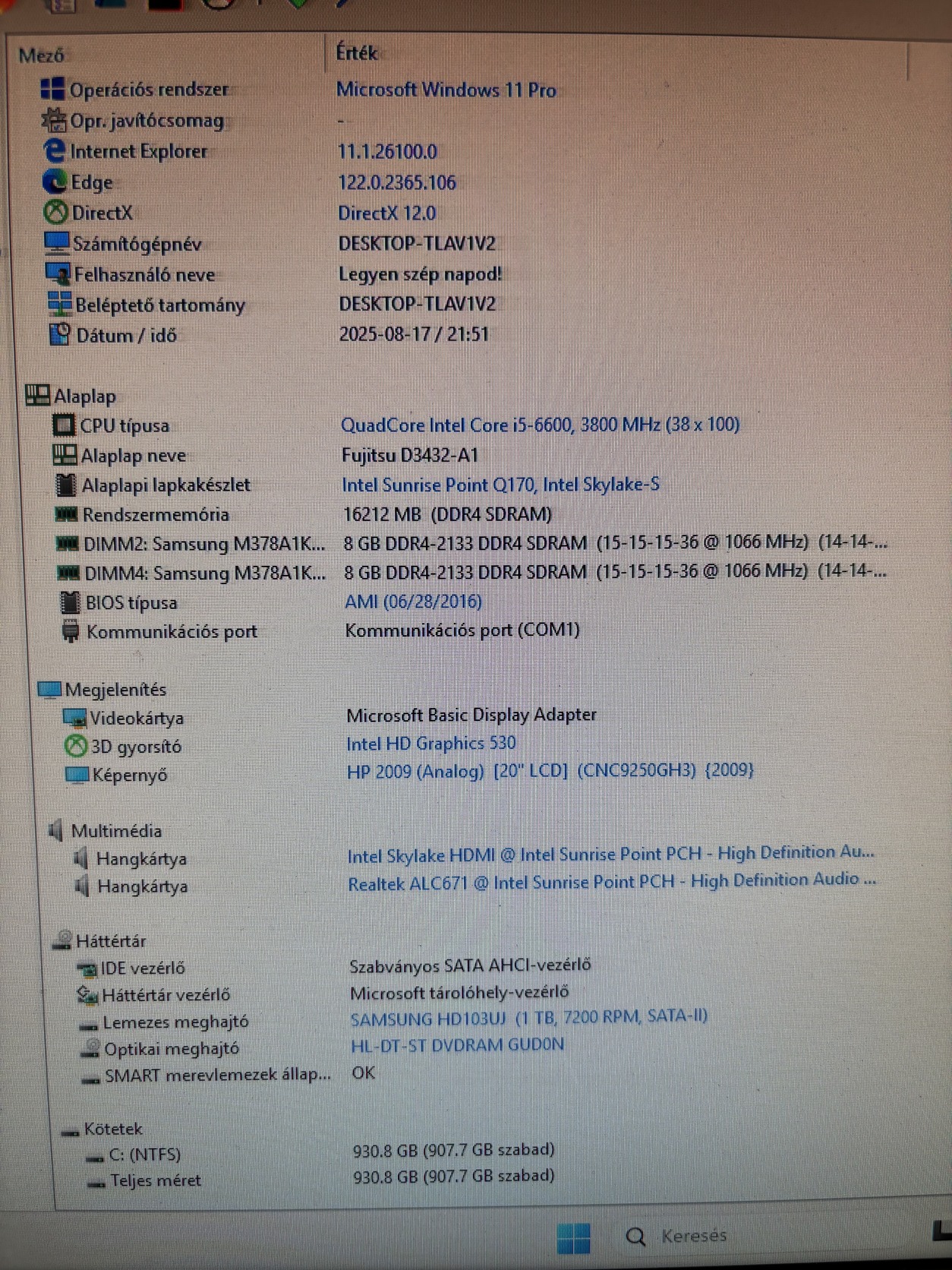Select the SMART merevlemezek állapota row label
Viewport: 952px width, 1270px height.
pos(218,1075)
